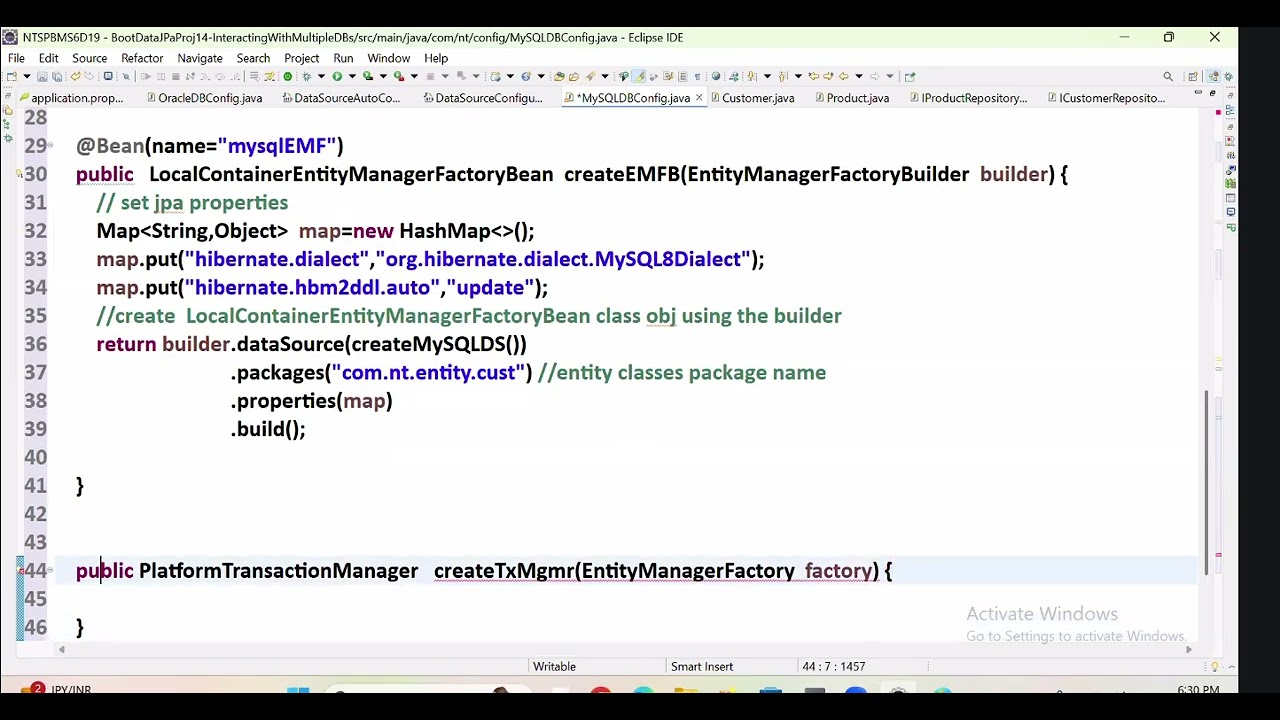
Task: Click the Open Perspective icon
Action: pos(1192,76)
